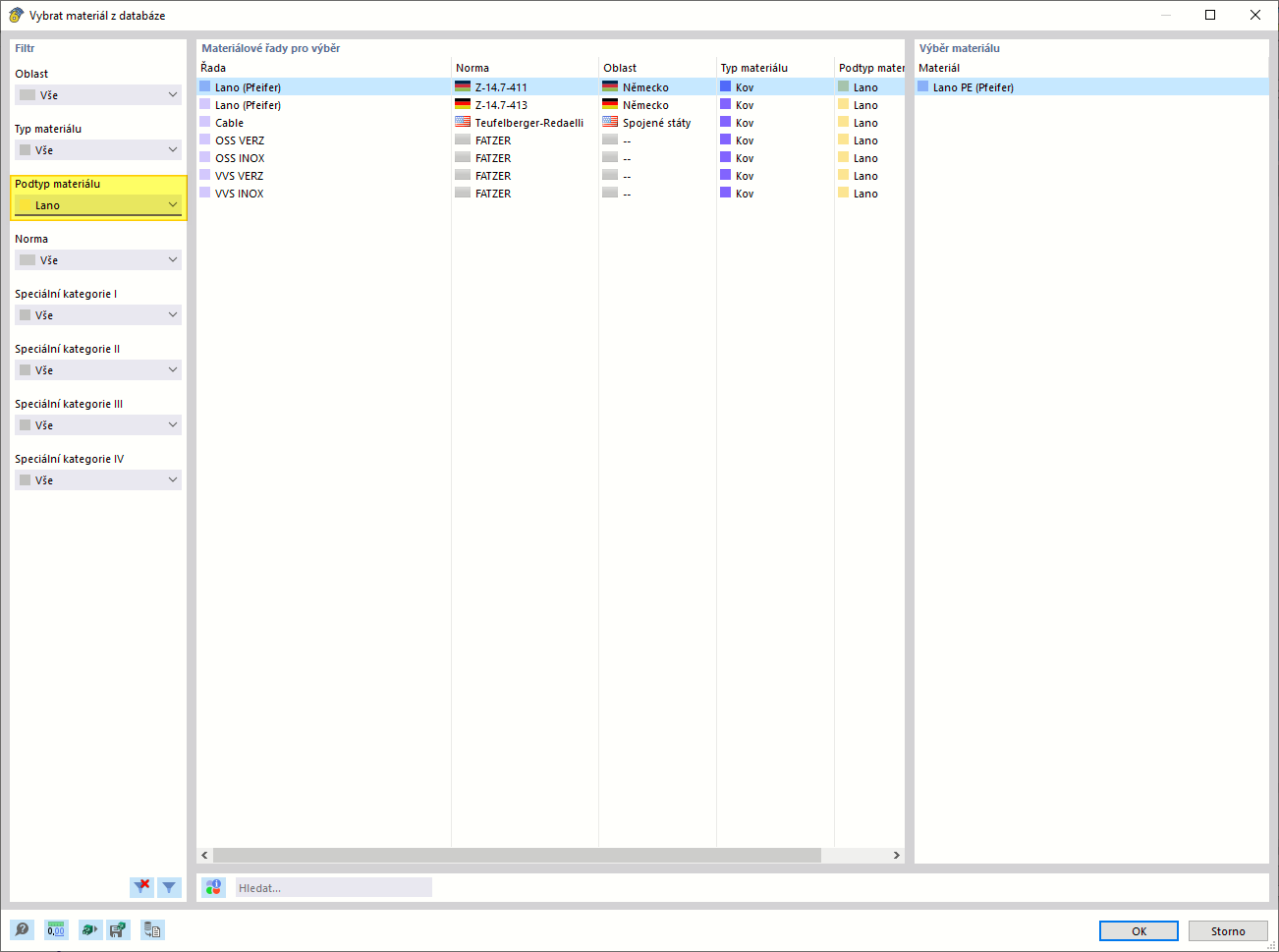Open Speciální kategorie IV dropdown
1279x952 pixels.
click(98, 480)
